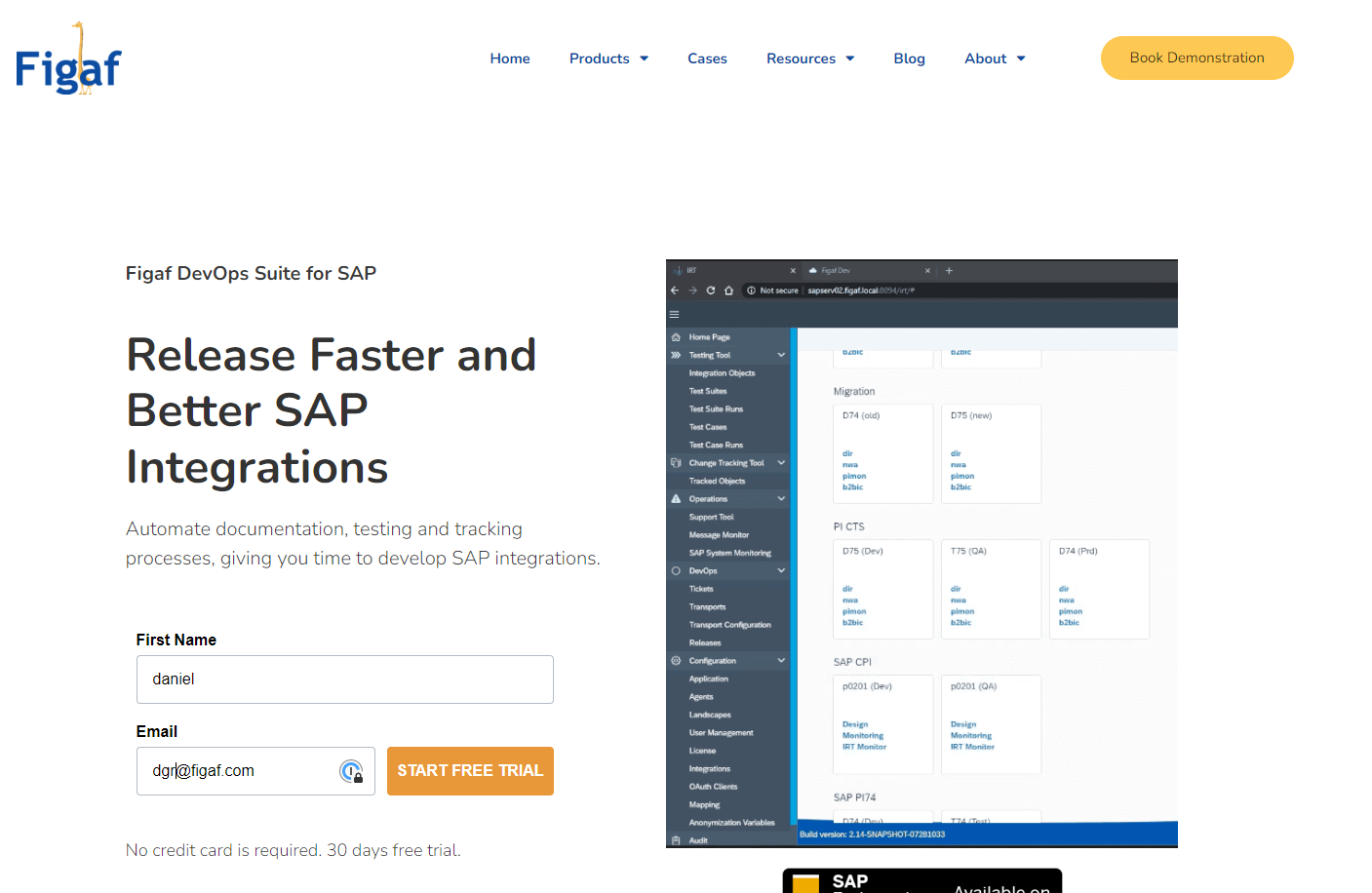The image size is (1372, 893).
Task: Click the 'Release Faster and Better SAP Integrations' heading
Action: 332,410
